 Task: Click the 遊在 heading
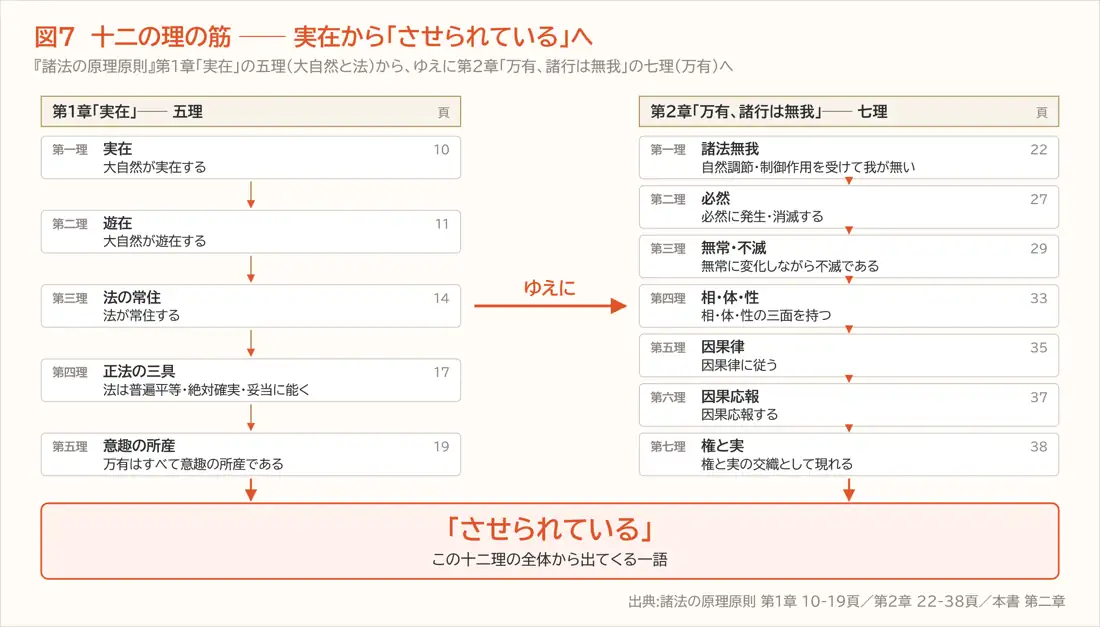pyautogui.click(x=117, y=223)
